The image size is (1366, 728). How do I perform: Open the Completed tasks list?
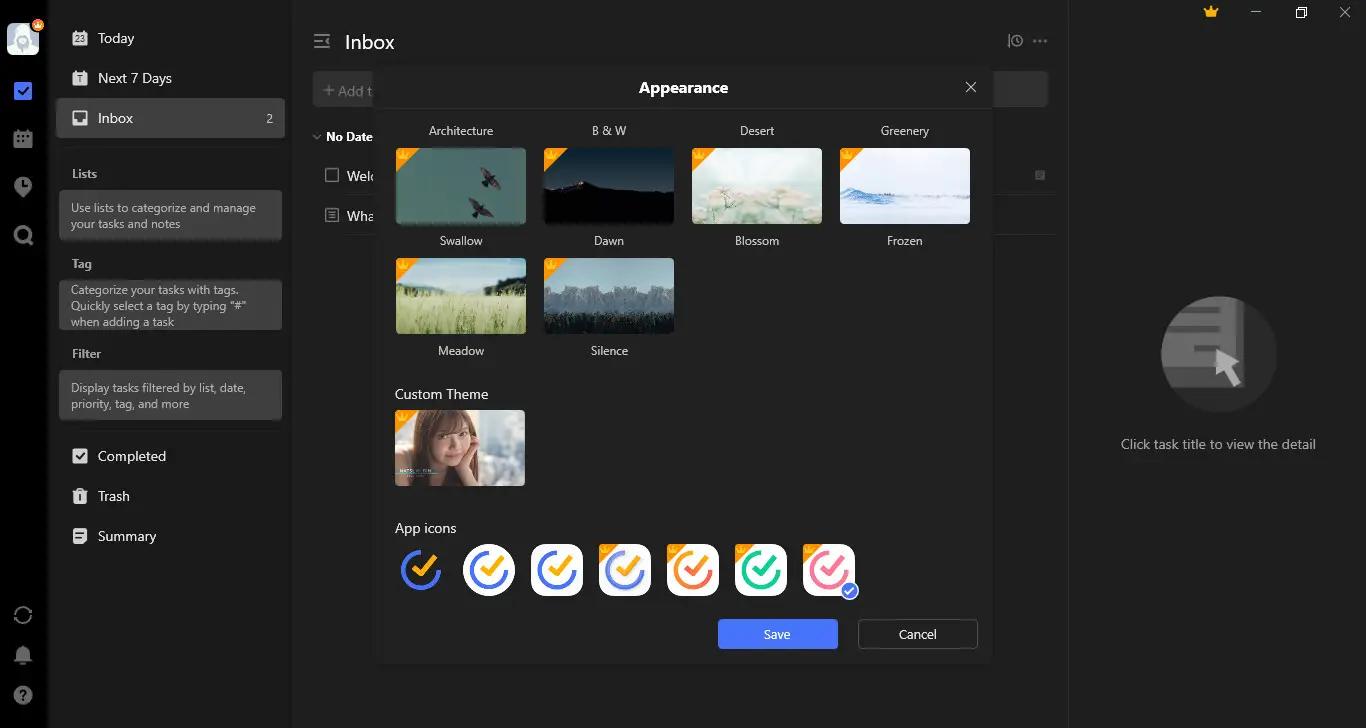(x=131, y=456)
